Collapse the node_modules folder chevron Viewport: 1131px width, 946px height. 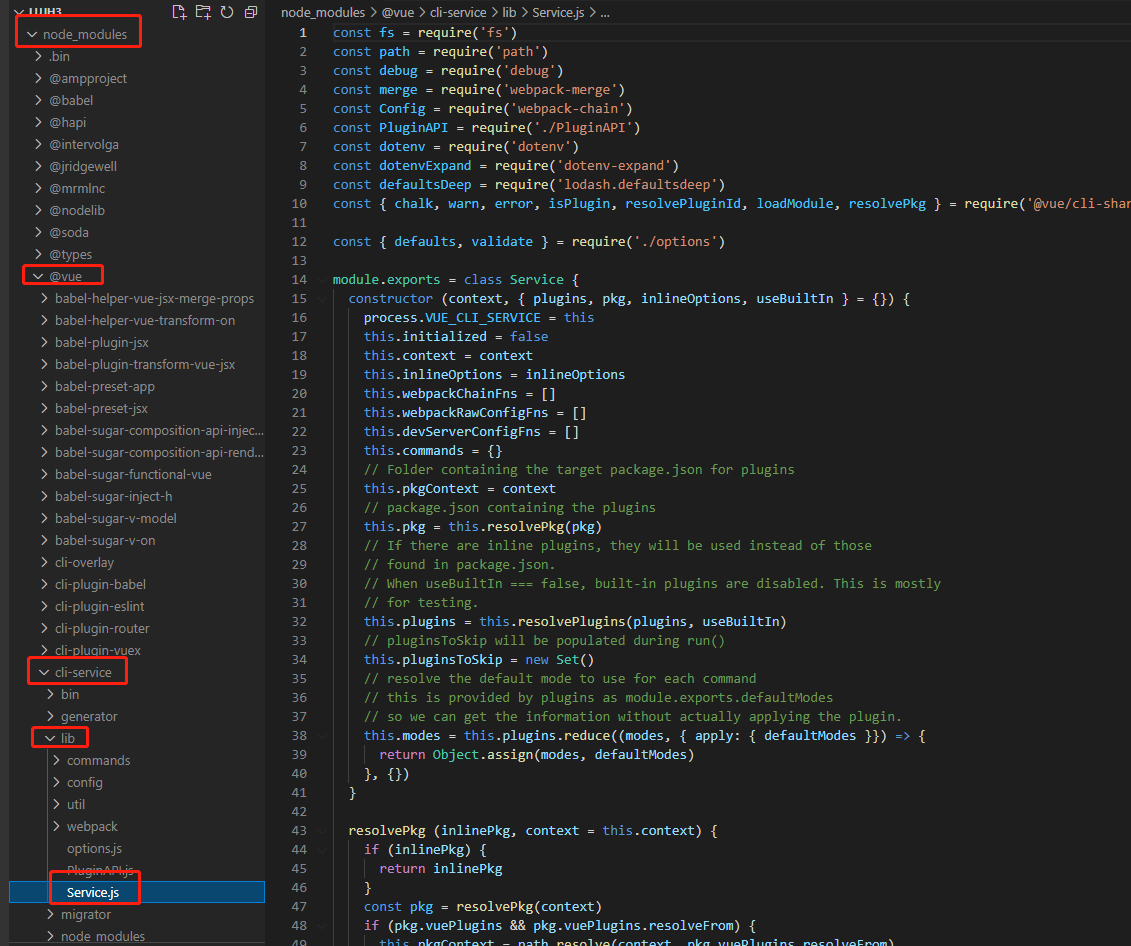point(32,34)
